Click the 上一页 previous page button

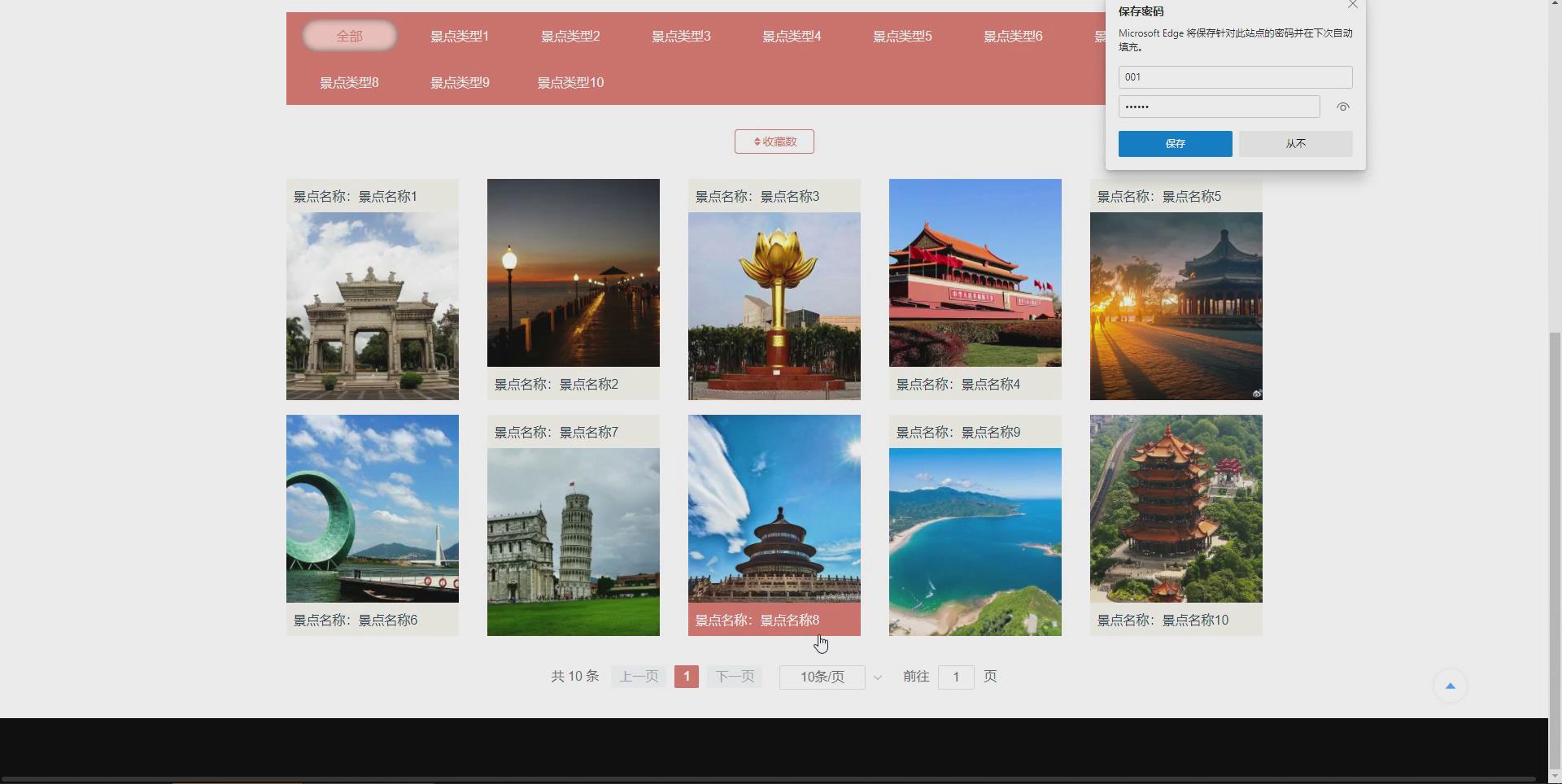pyautogui.click(x=637, y=676)
